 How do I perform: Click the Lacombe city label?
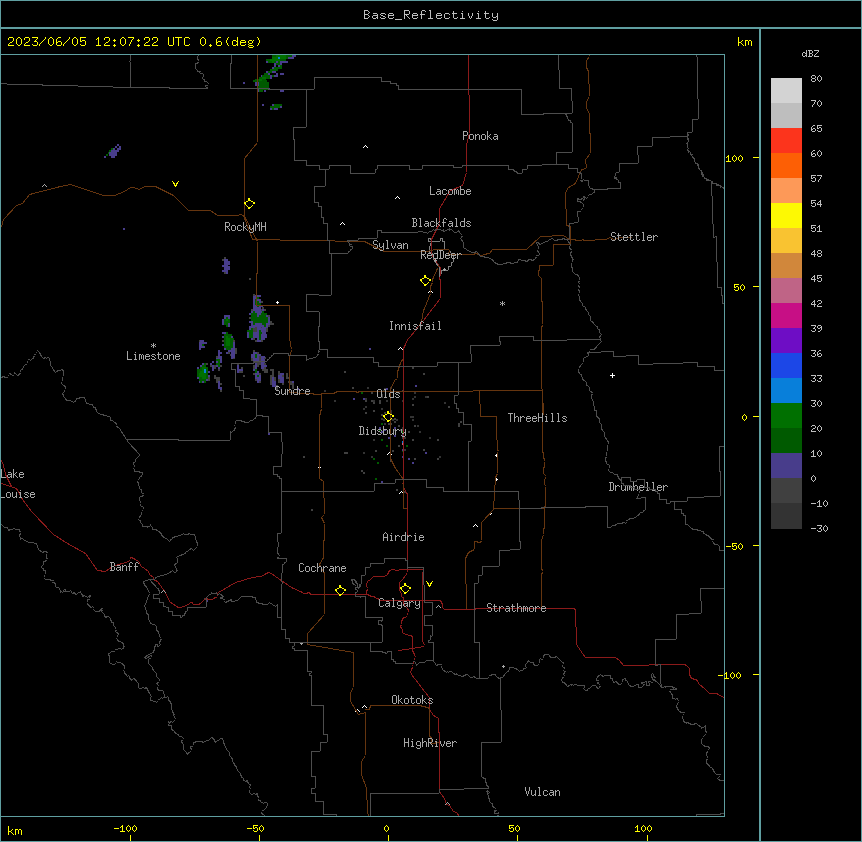pos(450,191)
